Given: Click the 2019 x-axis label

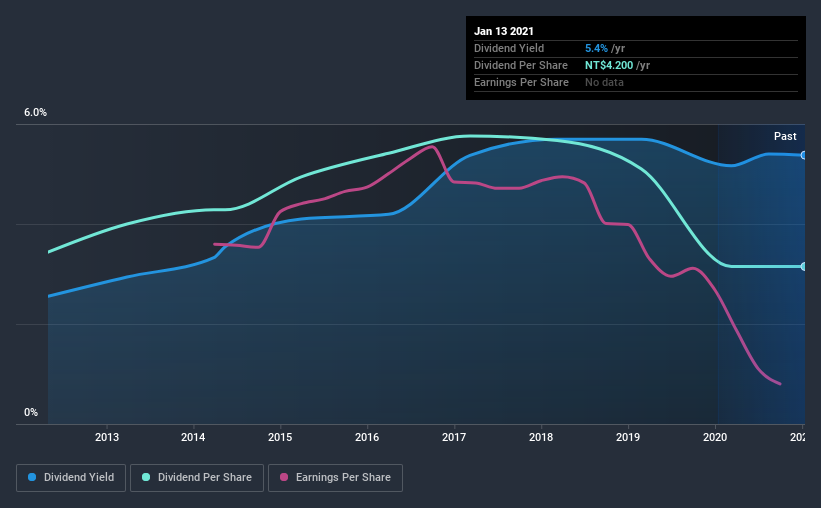Looking at the screenshot, I should coord(628,437).
